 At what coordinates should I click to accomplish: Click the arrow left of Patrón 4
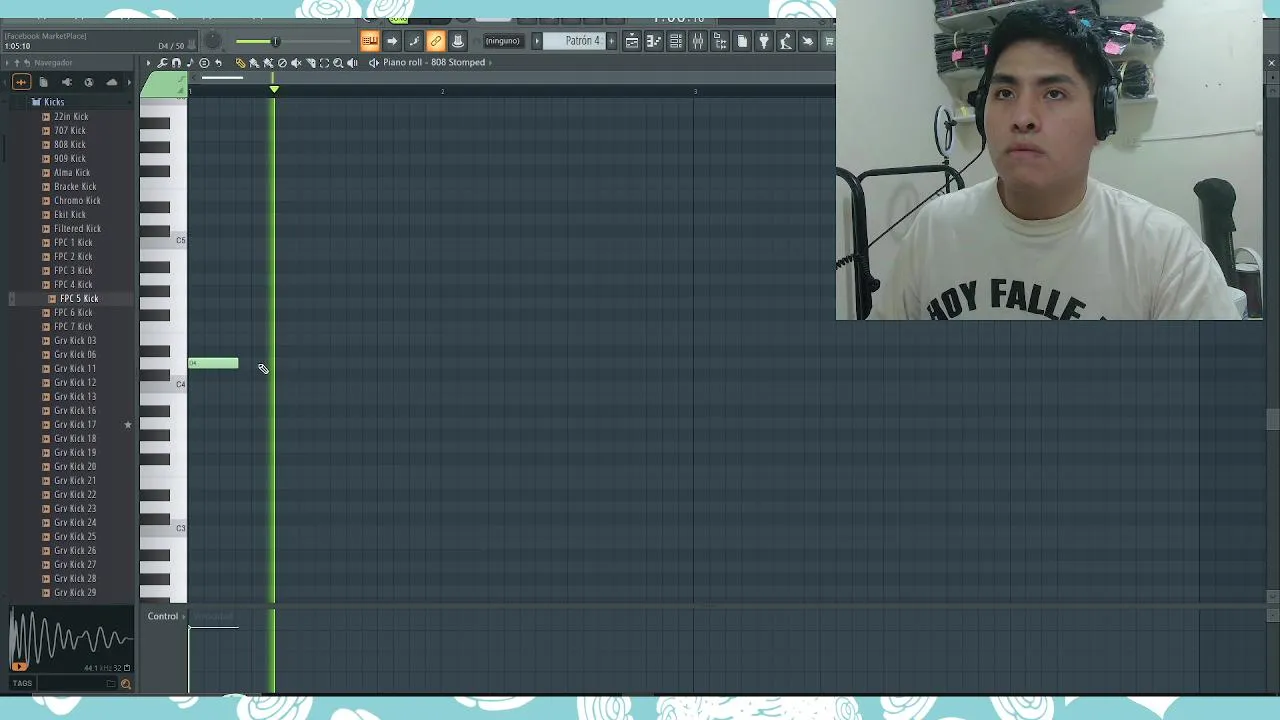click(537, 41)
